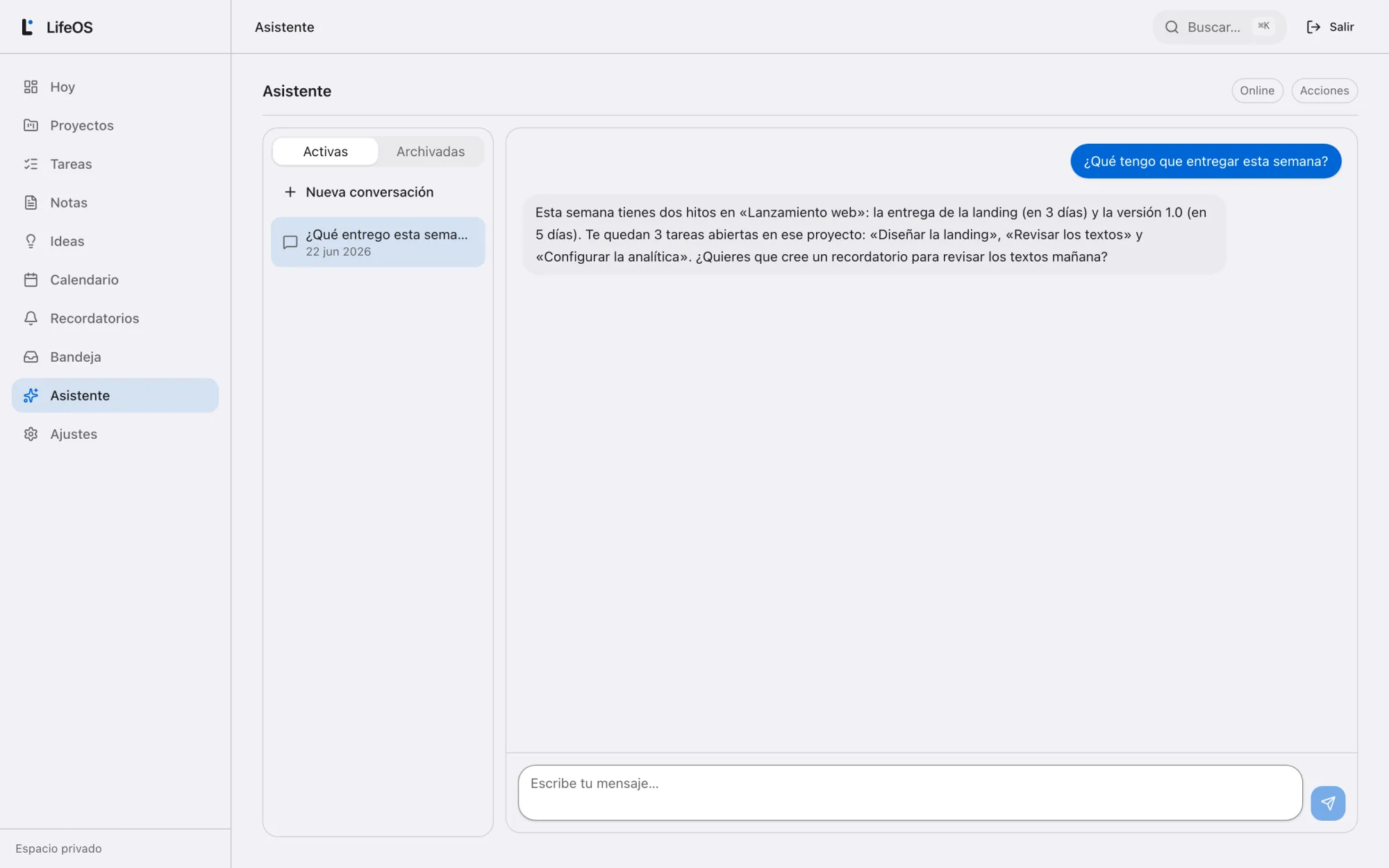Viewport: 1389px width, 868px height.
Task: Click the LifeOS logo icon
Action: tap(28, 27)
